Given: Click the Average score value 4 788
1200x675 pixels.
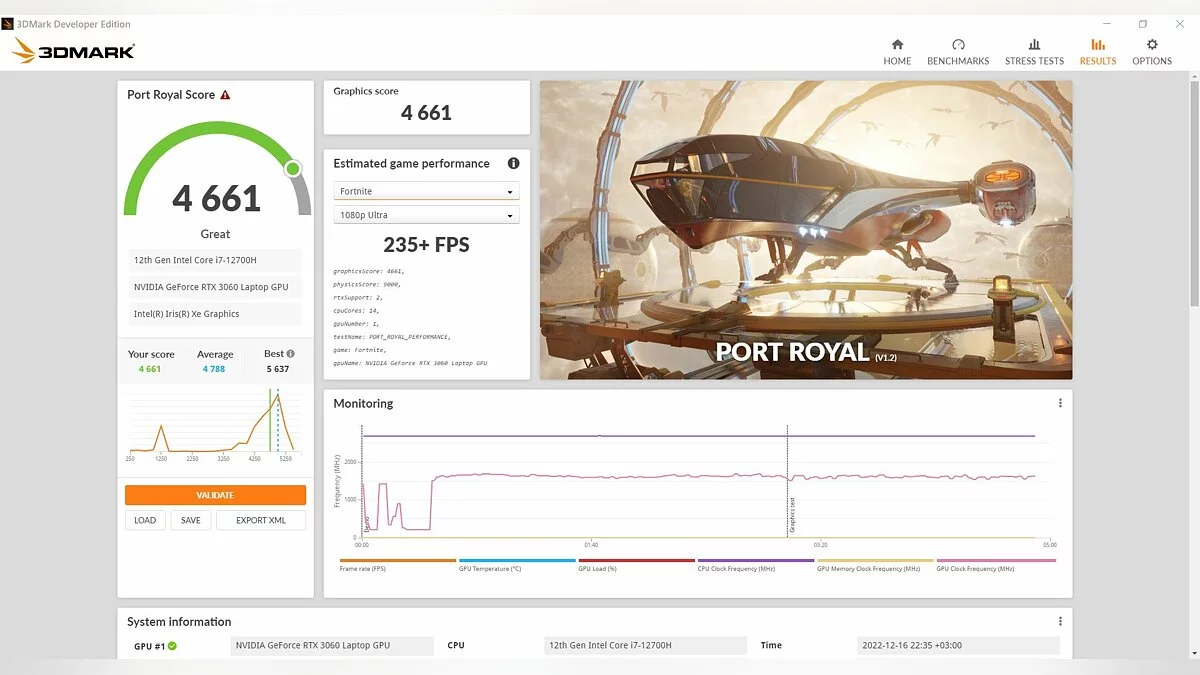Looking at the screenshot, I should pos(214,369).
